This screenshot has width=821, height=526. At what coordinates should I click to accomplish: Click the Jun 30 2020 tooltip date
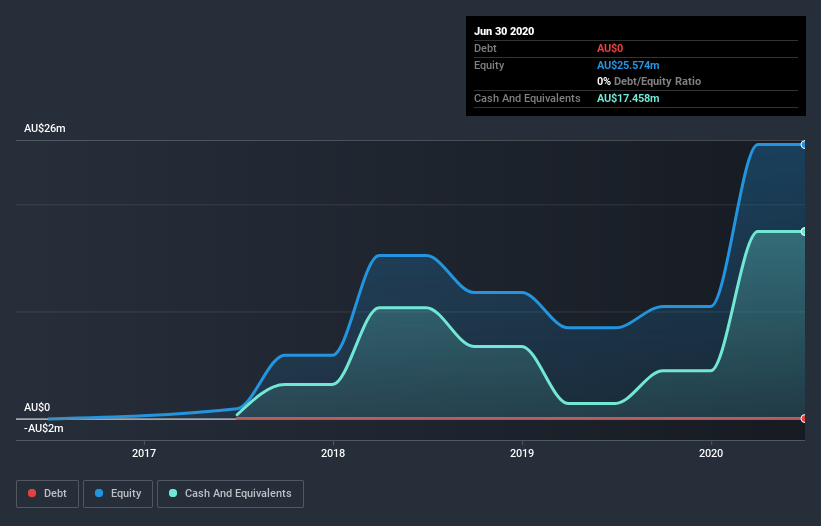coord(504,31)
